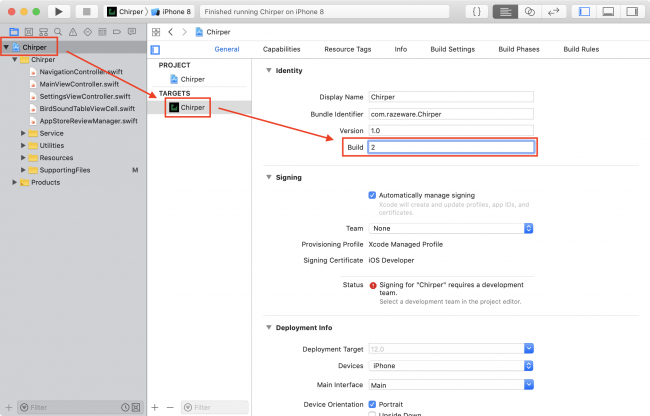The height and width of the screenshot is (416, 650).
Task: Toggle the right inspector panel
Action: [x=632, y=12]
